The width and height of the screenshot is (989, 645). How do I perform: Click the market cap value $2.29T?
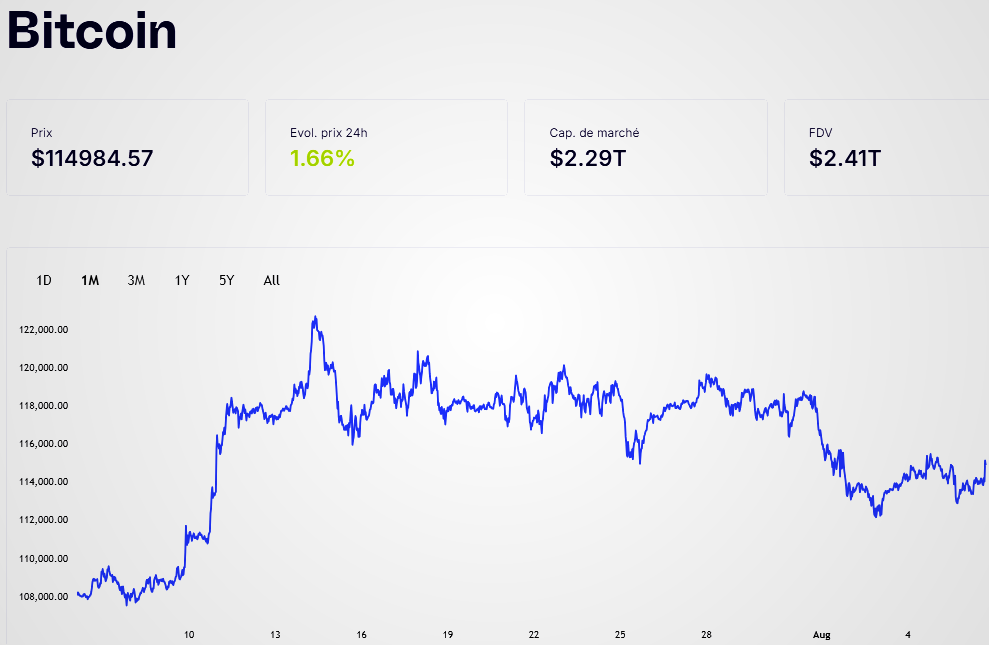[x=588, y=158]
